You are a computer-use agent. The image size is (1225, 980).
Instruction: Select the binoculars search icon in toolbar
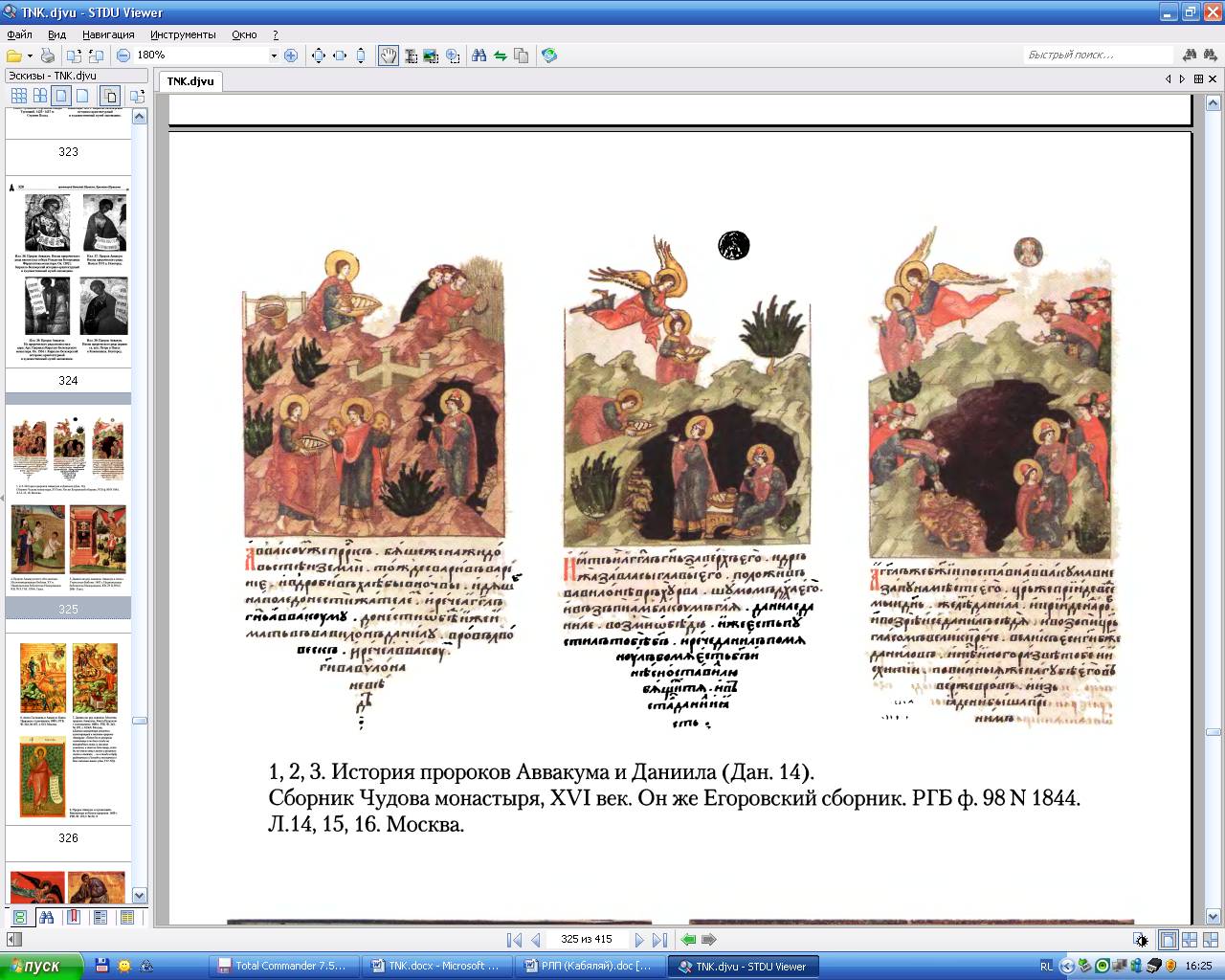pos(479,56)
